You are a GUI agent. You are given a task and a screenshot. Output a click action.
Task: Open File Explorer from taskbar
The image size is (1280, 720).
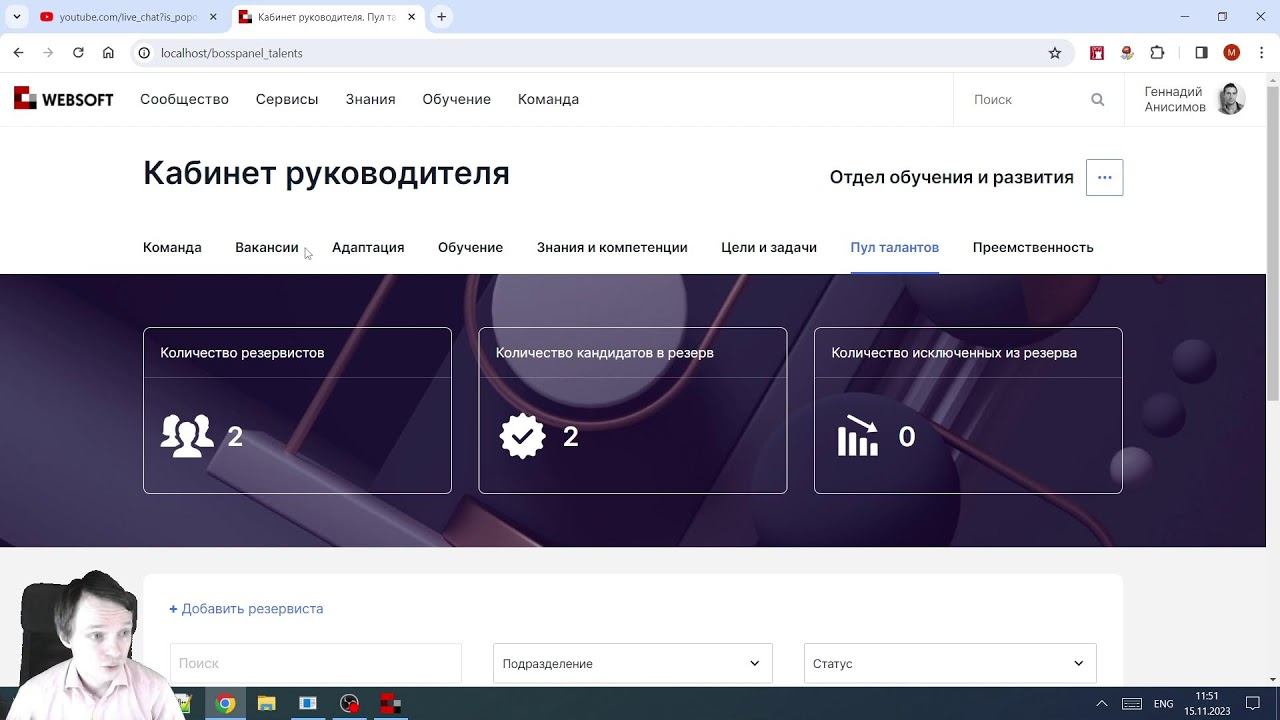(x=267, y=704)
